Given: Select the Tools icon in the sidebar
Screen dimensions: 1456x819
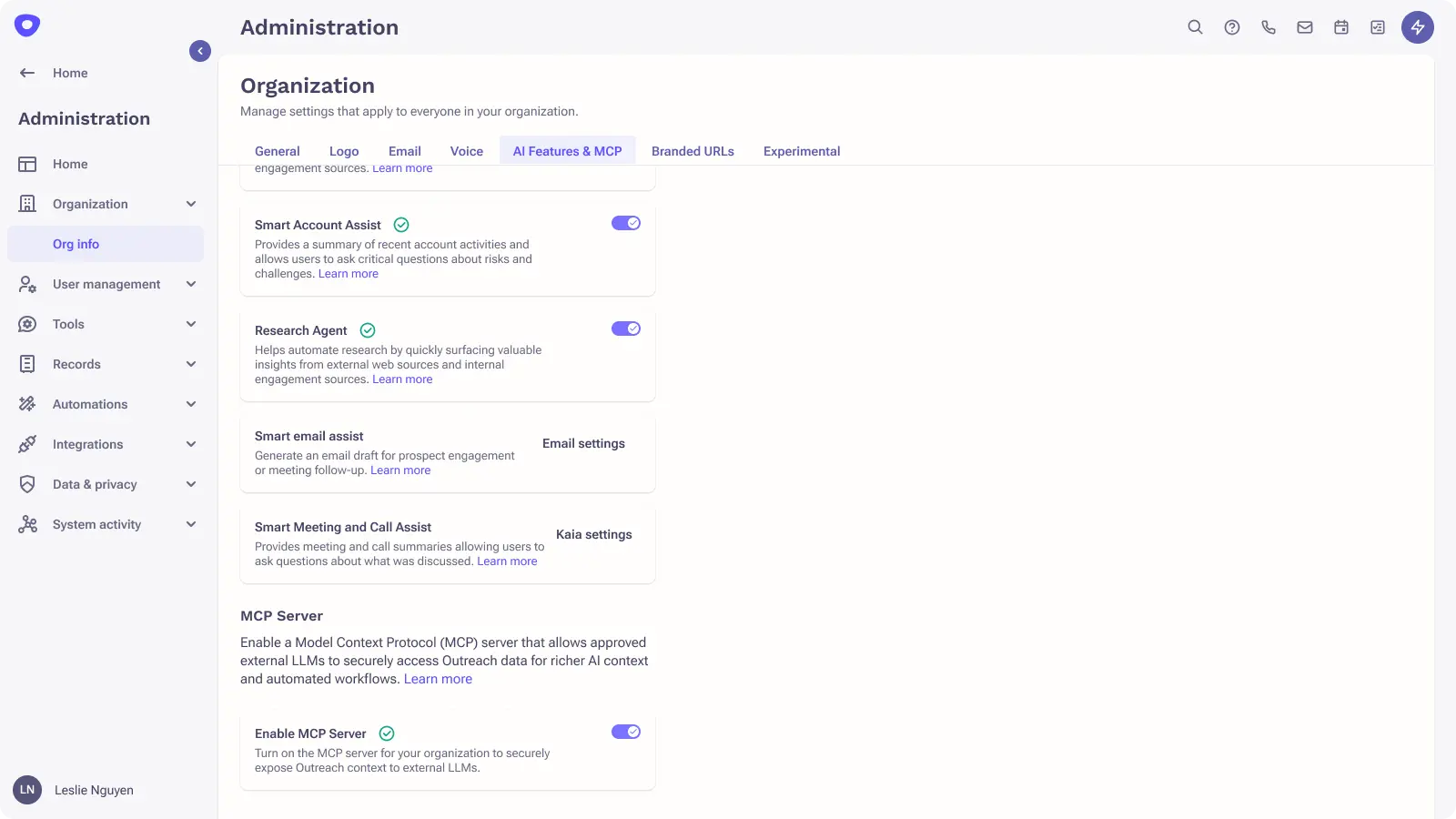Looking at the screenshot, I should (x=27, y=324).
